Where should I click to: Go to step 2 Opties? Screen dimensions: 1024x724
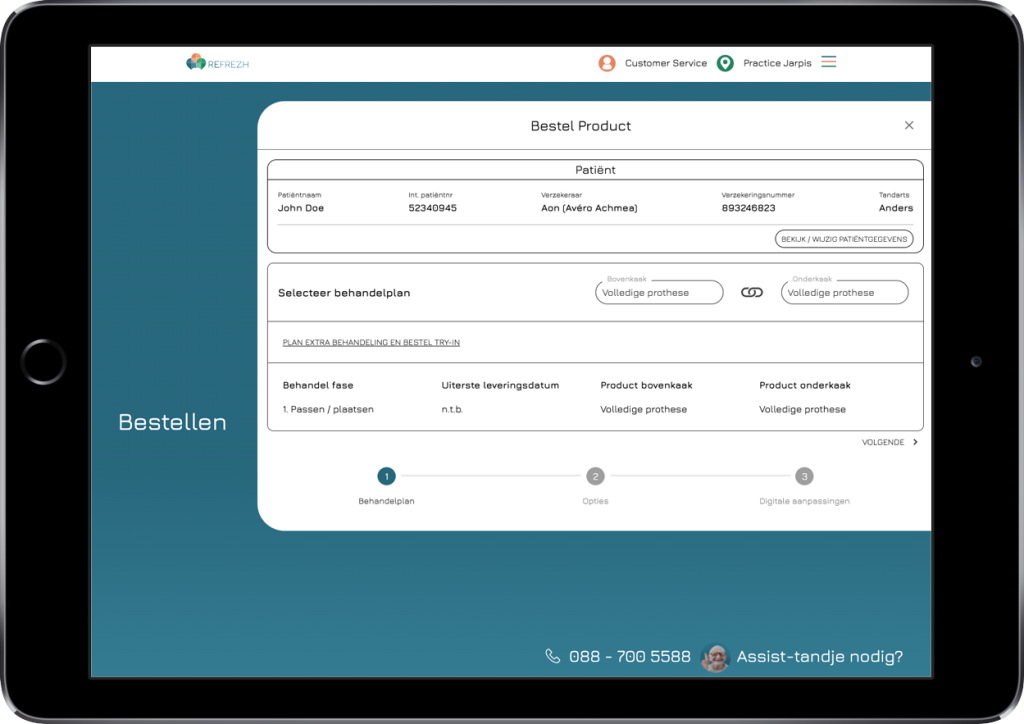(595, 477)
